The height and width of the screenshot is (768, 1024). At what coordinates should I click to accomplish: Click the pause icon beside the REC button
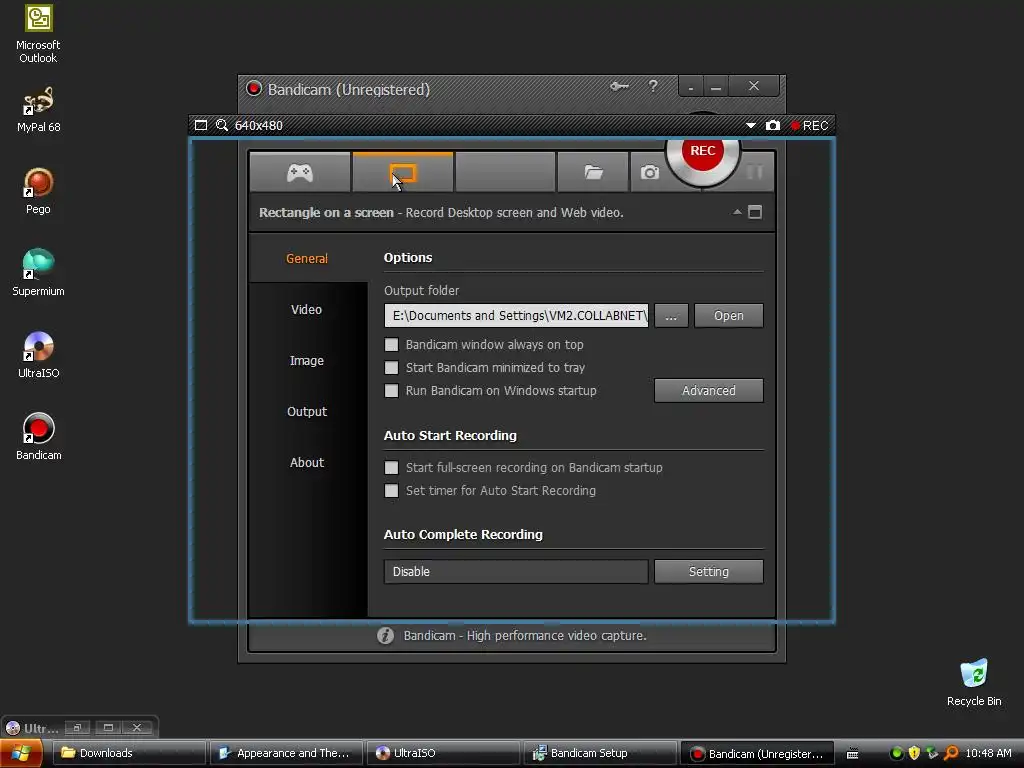click(754, 172)
